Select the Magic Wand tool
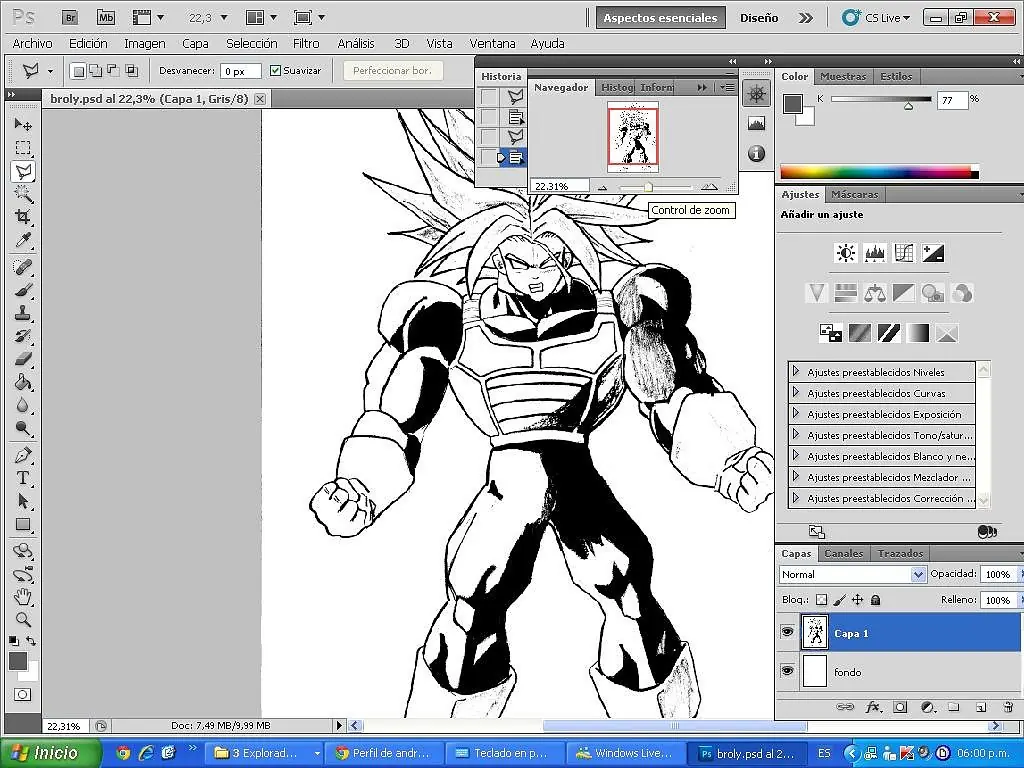The image size is (1024, 768). (23, 195)
